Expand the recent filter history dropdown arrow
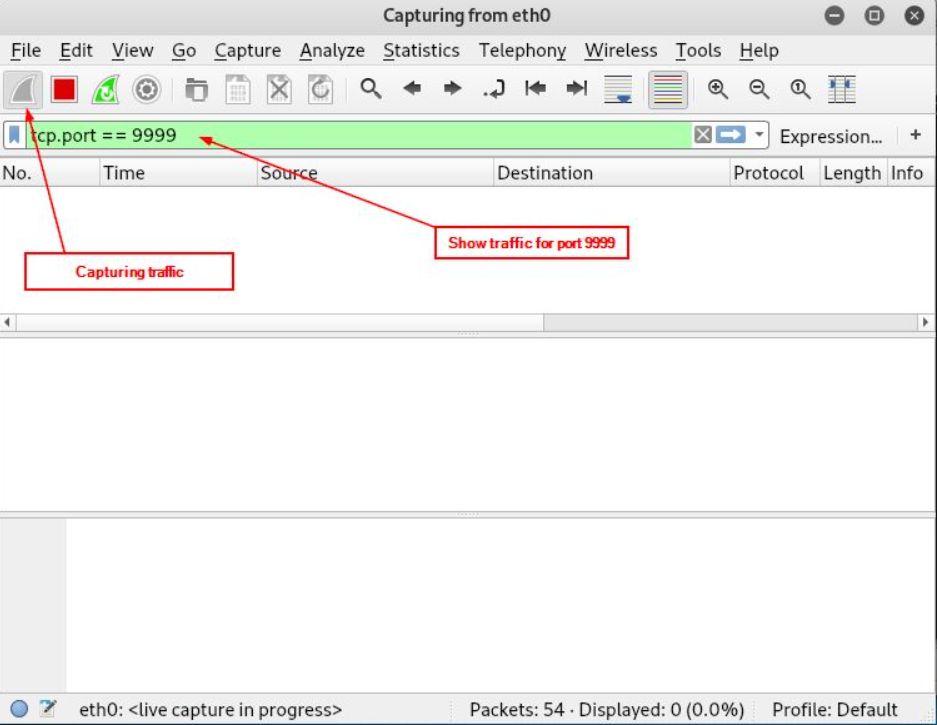This screenshot has width=937, height=725. tap(760, 135)
